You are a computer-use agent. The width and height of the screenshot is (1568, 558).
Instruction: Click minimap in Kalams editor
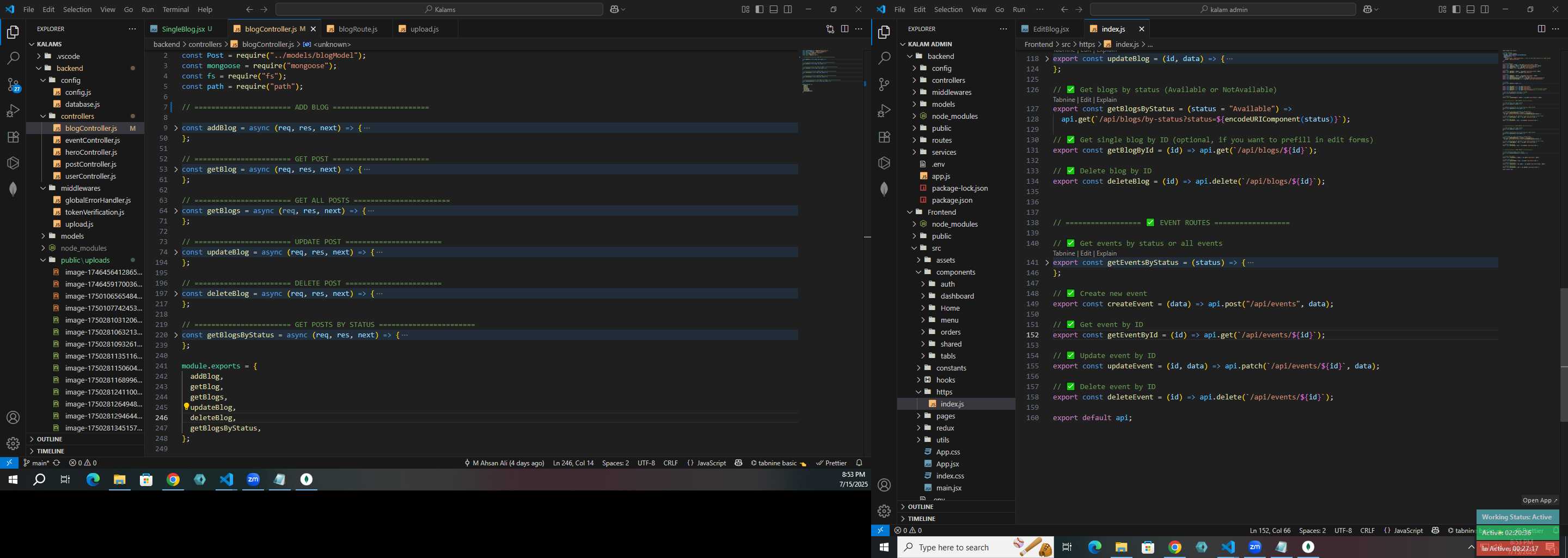[831, 70]
